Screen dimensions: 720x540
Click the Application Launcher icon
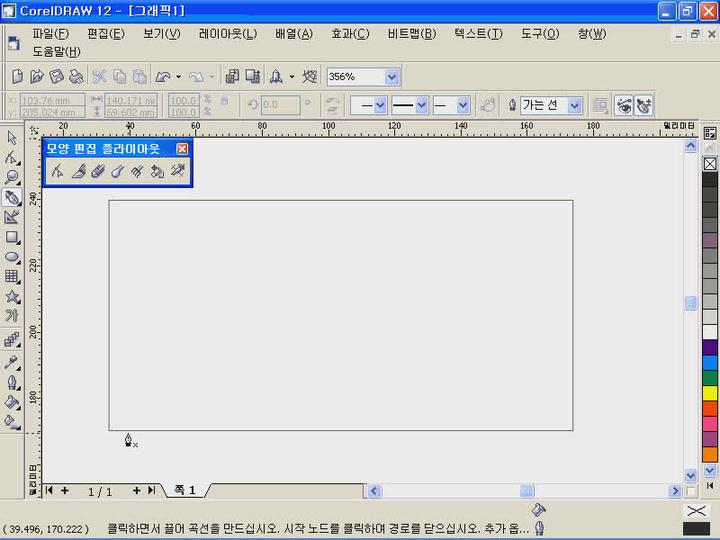pyautogui.click(x=276, y=76)
